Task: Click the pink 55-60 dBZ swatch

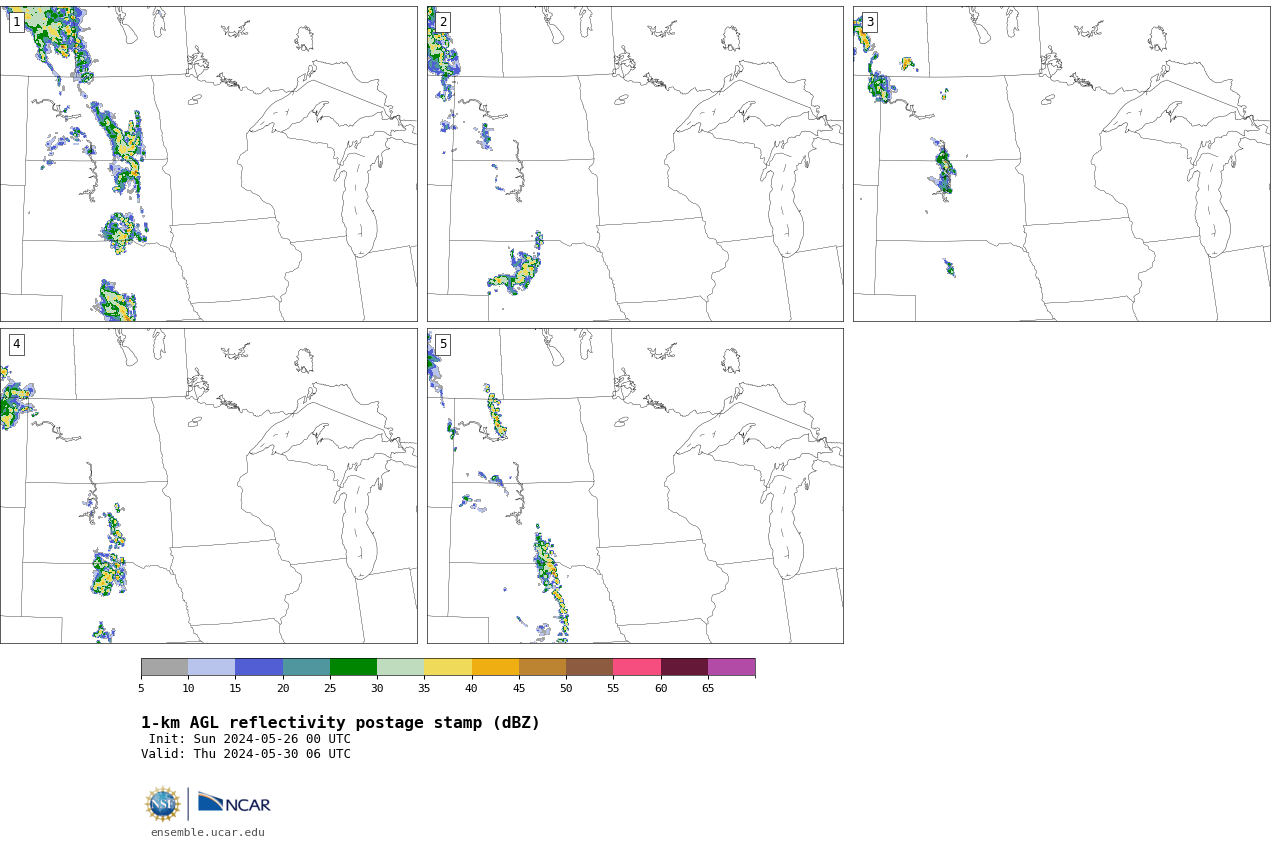Action: coord(637,667)
